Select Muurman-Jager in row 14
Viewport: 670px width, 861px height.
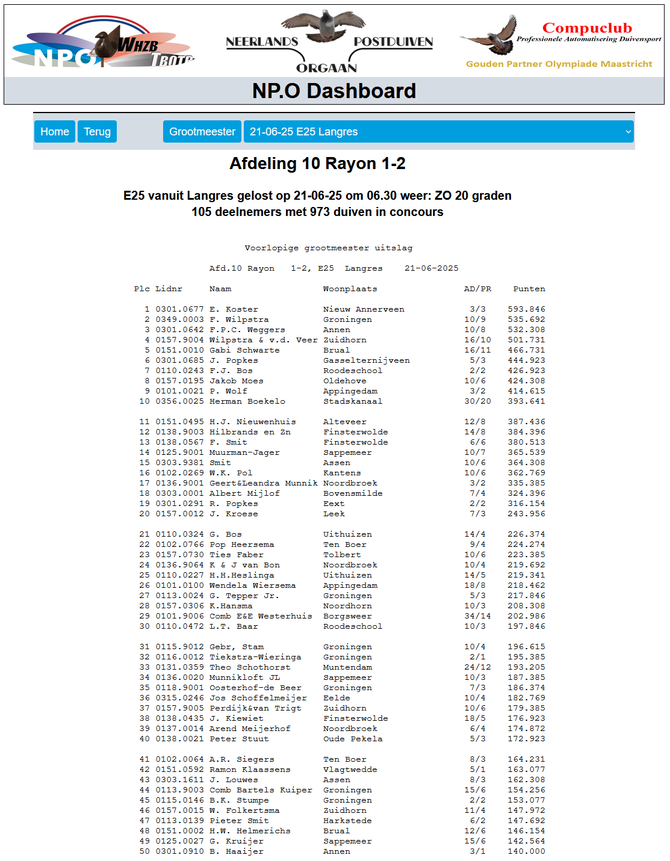coord(244,453)
